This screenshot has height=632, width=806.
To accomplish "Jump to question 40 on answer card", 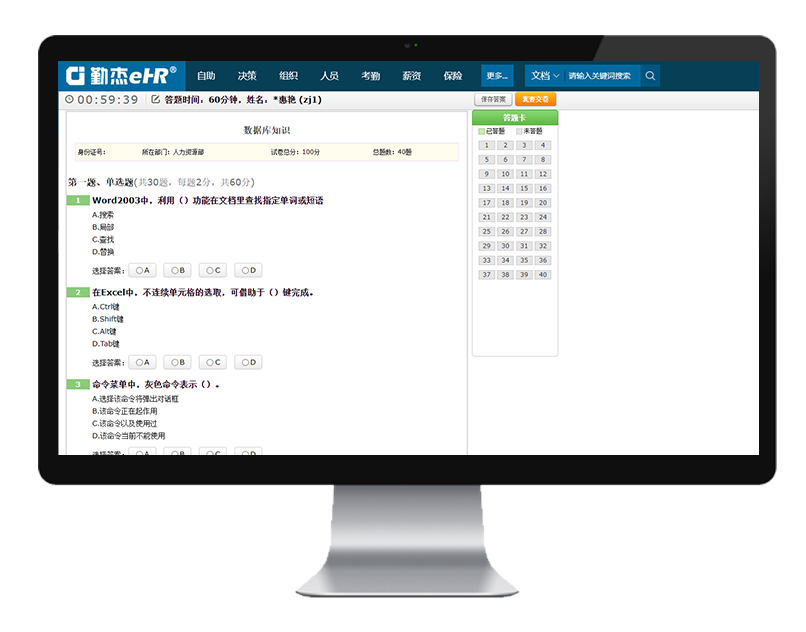I will 542,274.
